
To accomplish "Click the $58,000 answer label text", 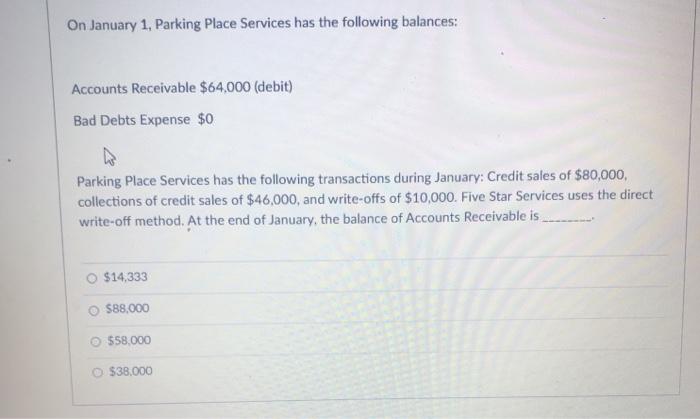I will [129, 340].
